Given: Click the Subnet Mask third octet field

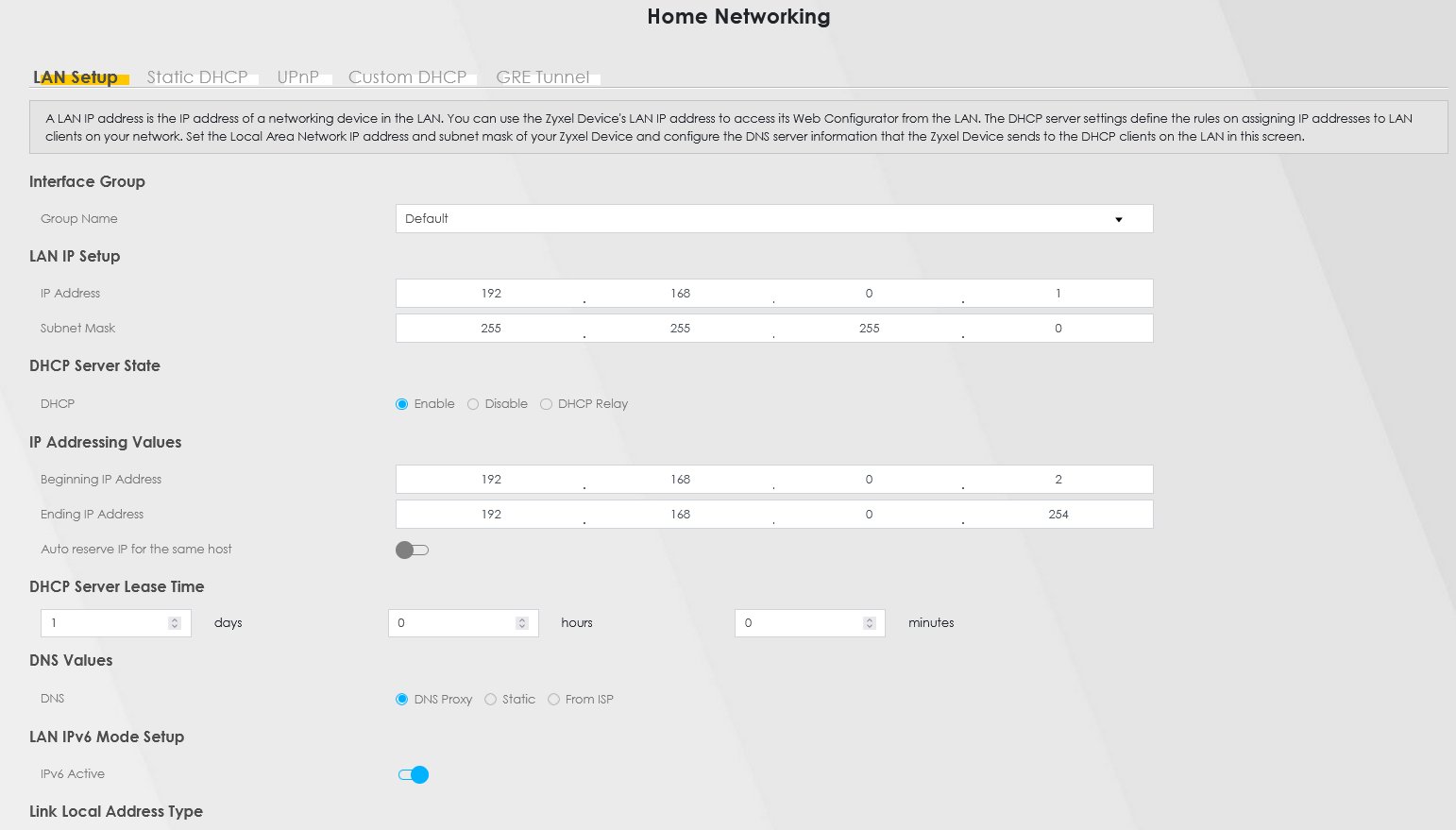Looking at the screenshot, I should click(x=869, y=329).
